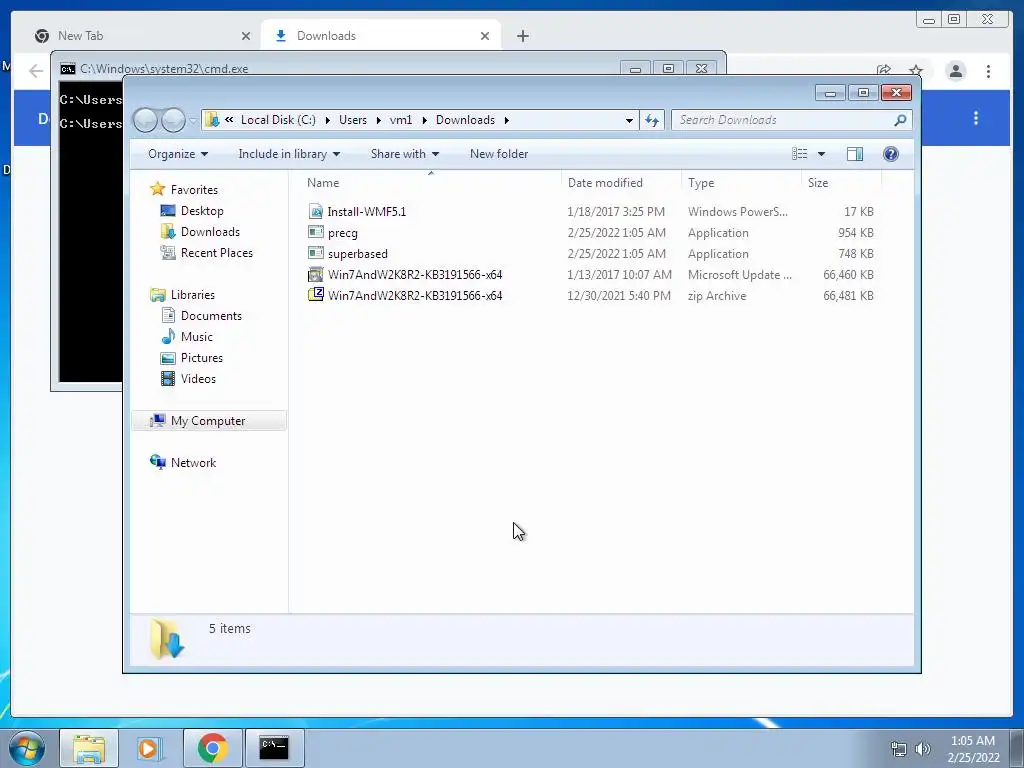Open Windows Explorer from the taskbar
1024x768 pixels.
89,748
